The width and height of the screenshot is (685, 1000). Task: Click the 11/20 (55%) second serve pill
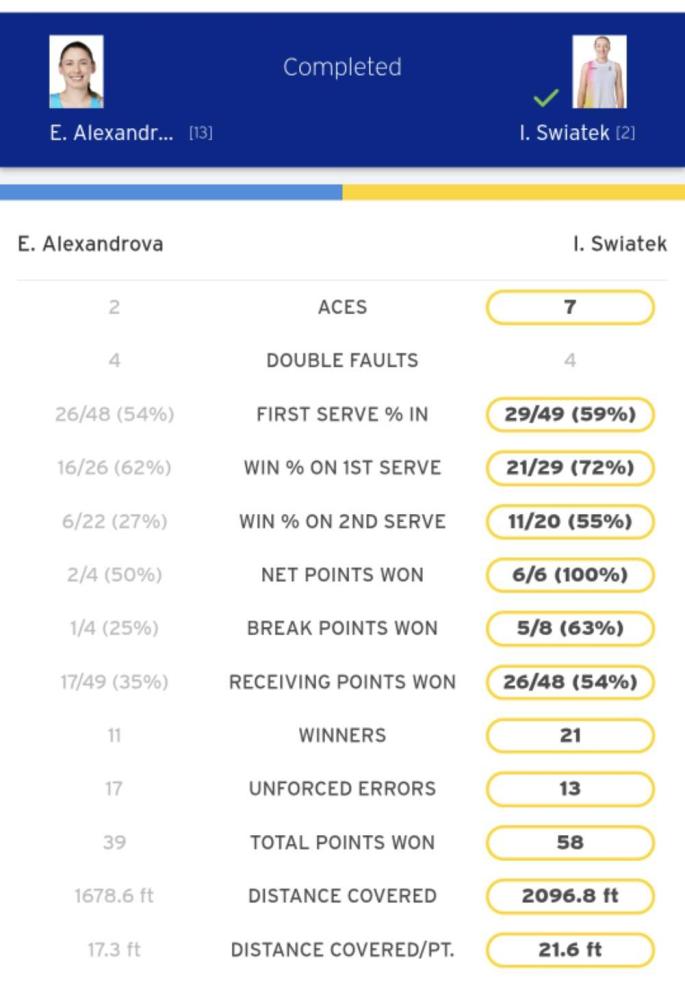point(570,522)
